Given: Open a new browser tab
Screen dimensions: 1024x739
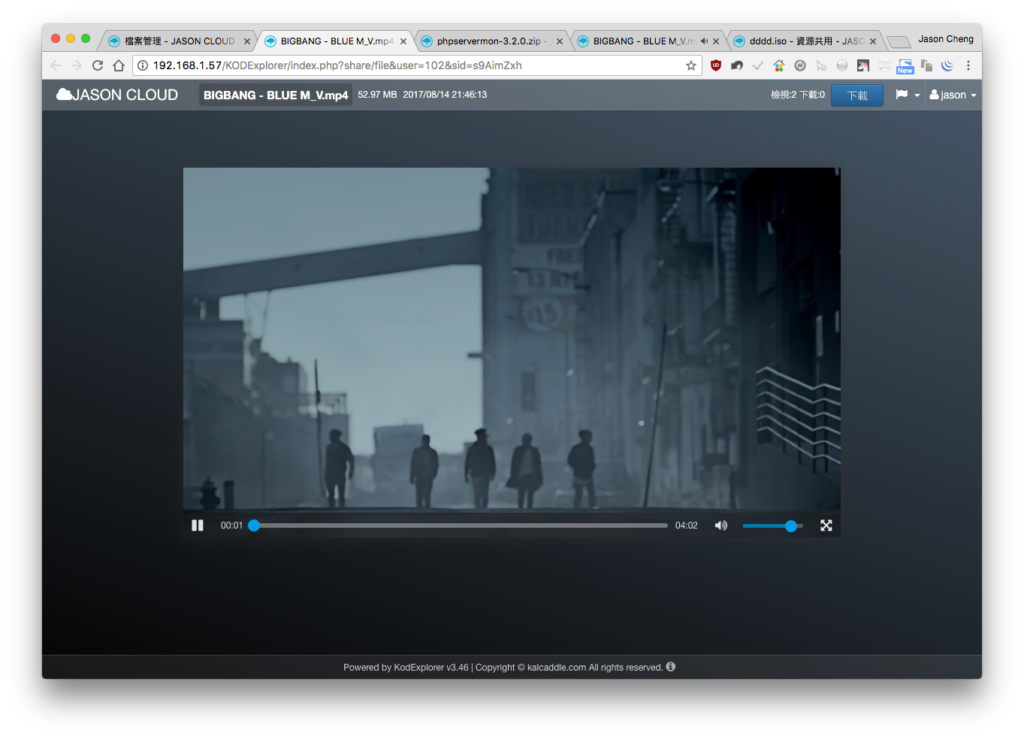Looking at the screenshot, I should click(899, 42).
